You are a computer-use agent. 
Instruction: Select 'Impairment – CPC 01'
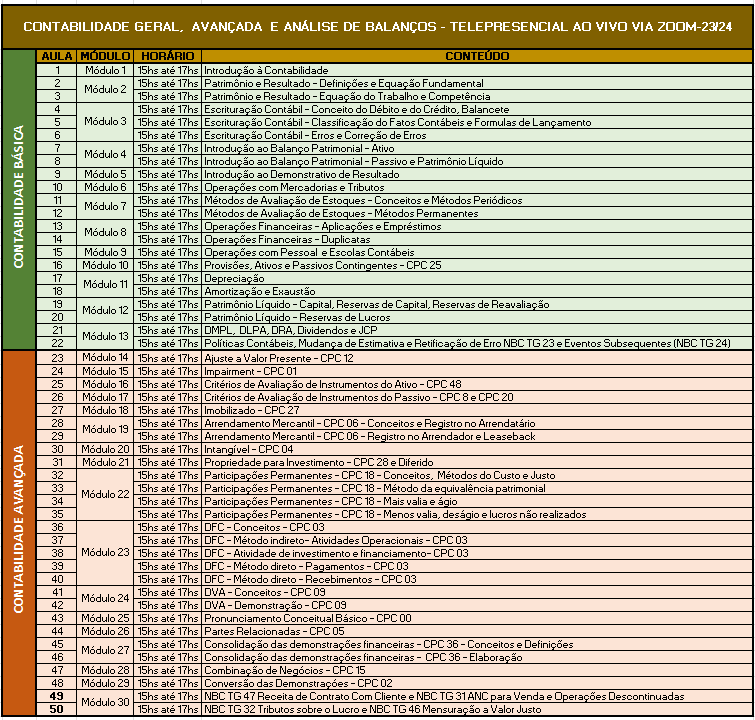coord(477,371)
